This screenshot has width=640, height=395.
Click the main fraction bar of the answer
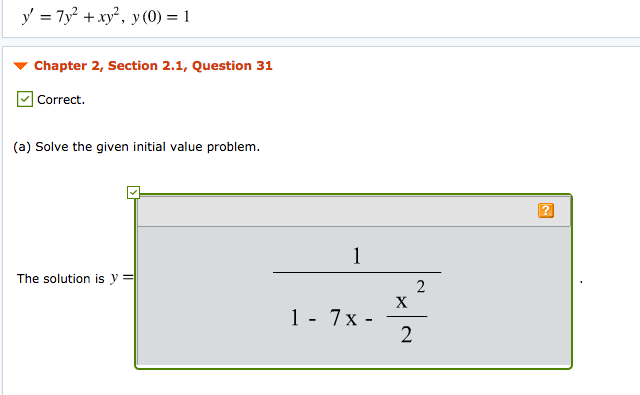pos(357,272)
